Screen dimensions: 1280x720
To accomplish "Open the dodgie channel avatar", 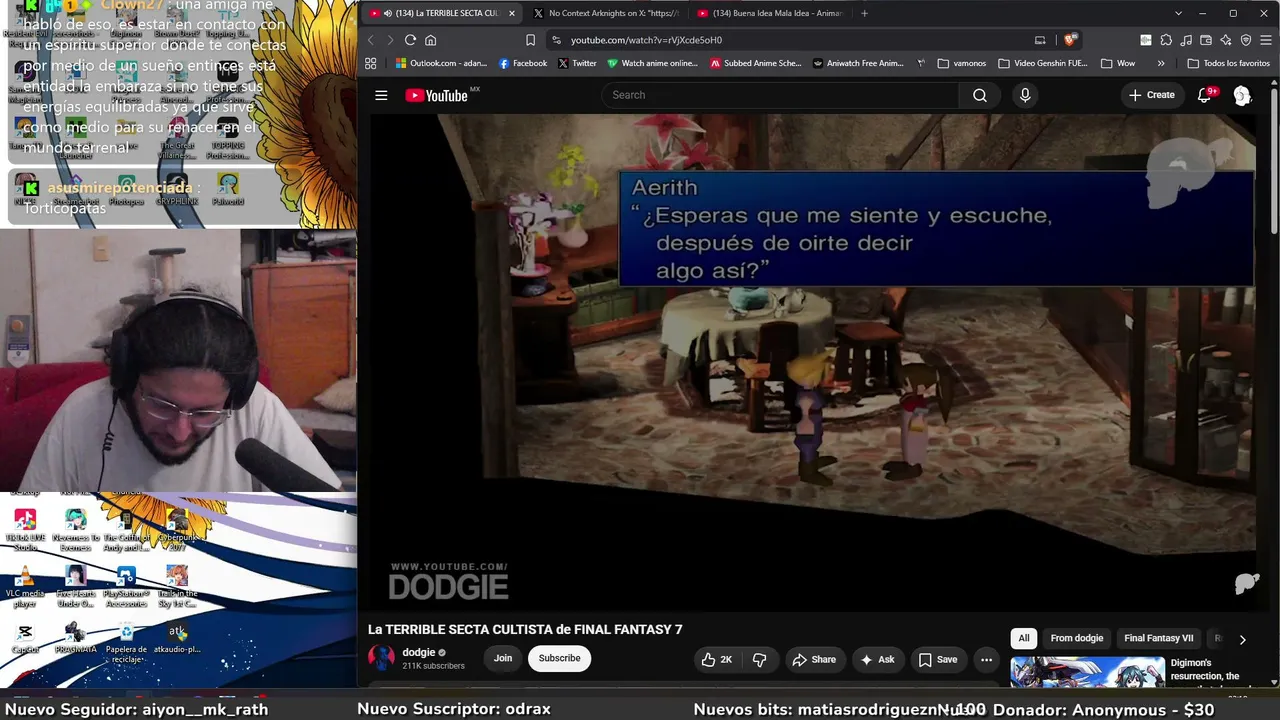I will click(381, 657).
